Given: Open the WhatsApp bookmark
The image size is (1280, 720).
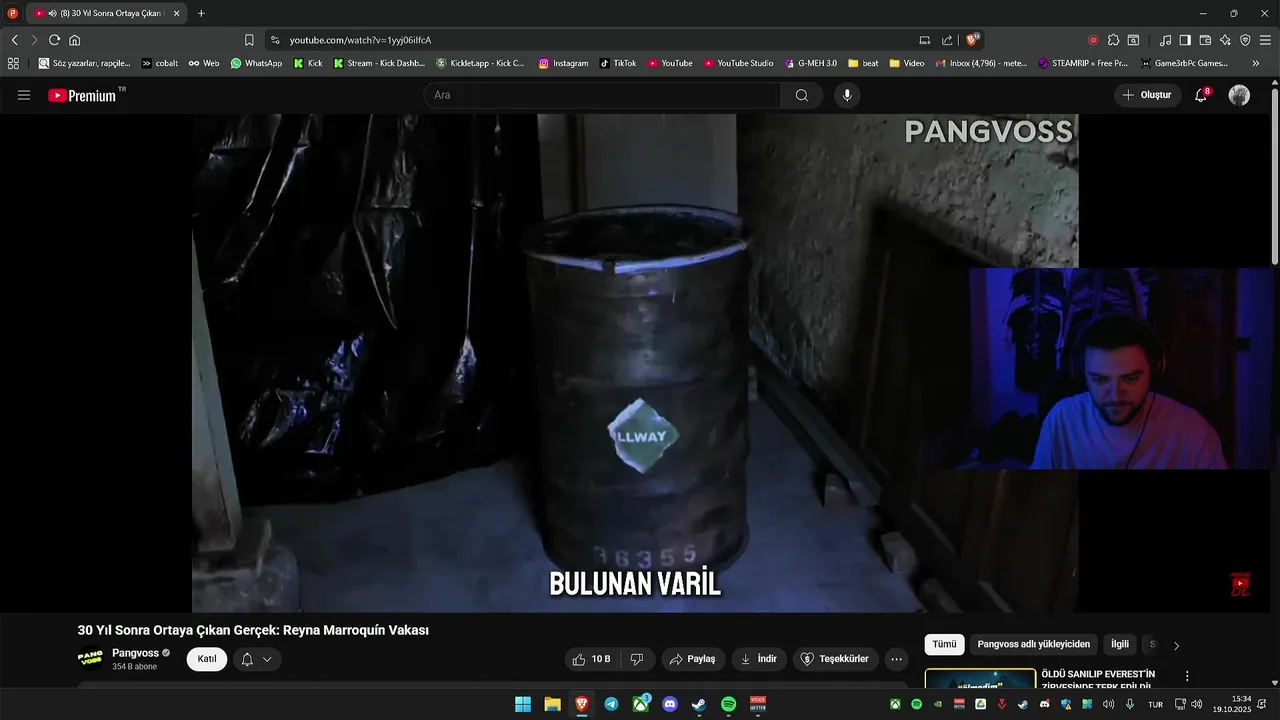Looking at the screenshot, I should pyautogui.click(x=256, y=63).
